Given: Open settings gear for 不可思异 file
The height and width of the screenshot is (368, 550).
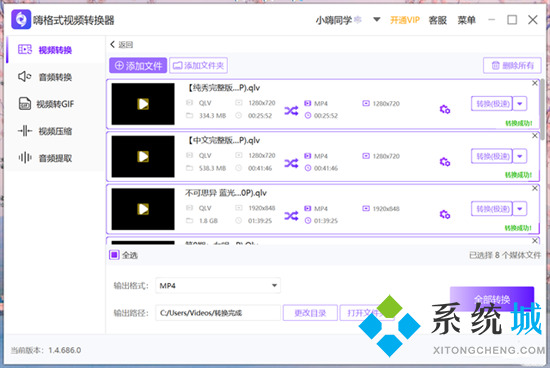Looking at the screenshot, I should tap(445, 214).
